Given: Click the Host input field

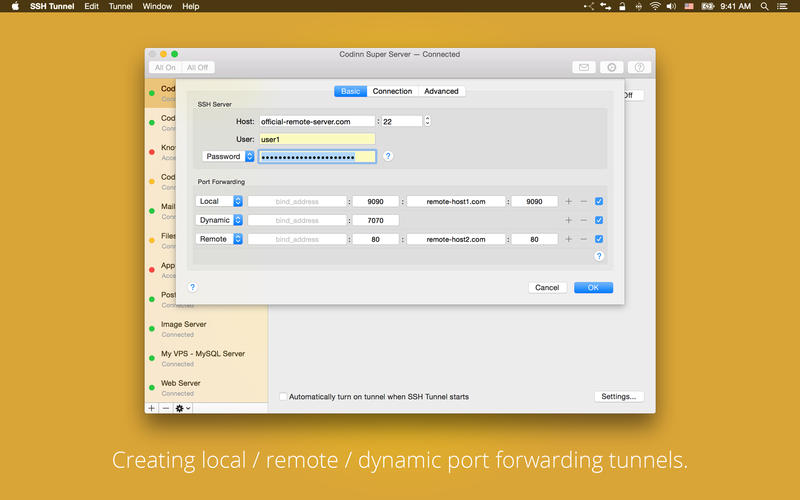Looking at the screenshot, I should pyautogui.click(x=317, y=121).
